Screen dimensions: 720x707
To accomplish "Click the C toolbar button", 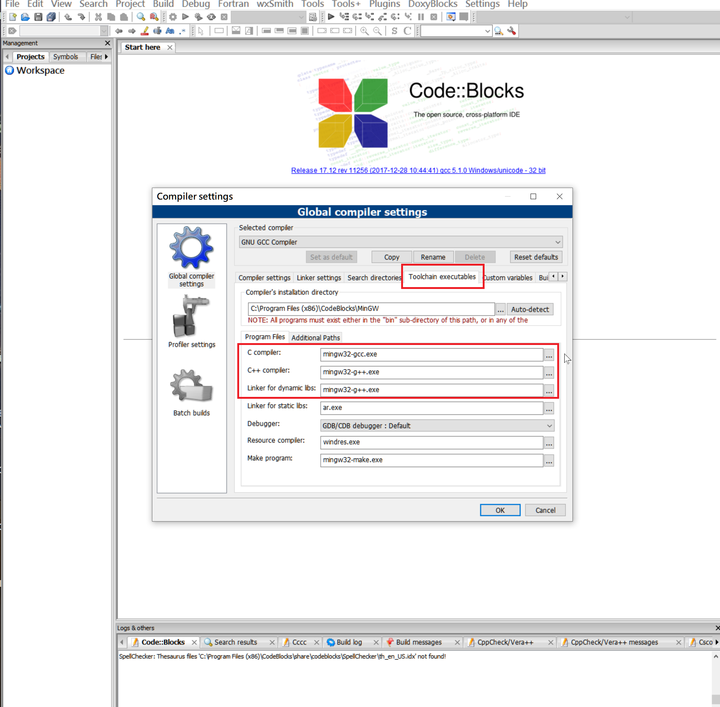I will (407, 31).
